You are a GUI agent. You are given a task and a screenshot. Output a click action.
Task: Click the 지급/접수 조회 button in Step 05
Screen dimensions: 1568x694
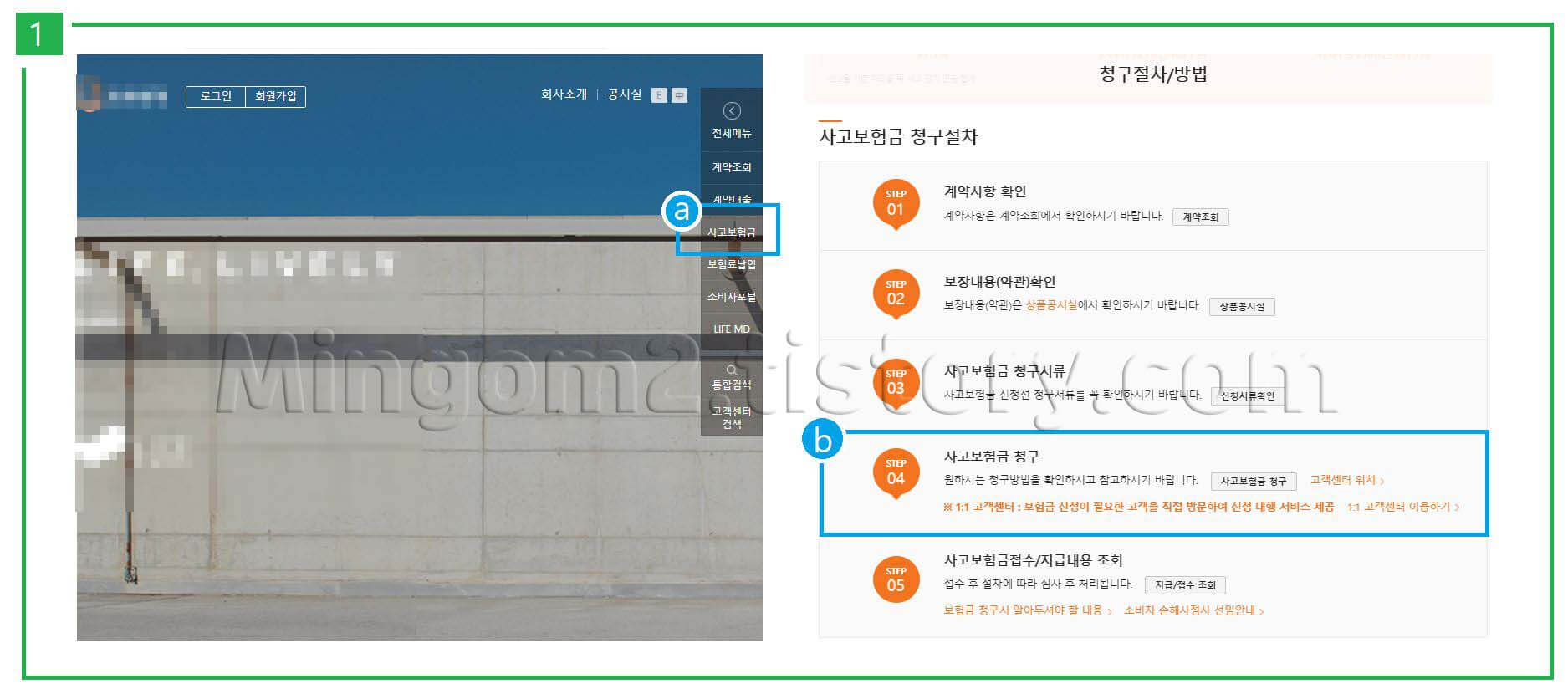click(1185, 585)
